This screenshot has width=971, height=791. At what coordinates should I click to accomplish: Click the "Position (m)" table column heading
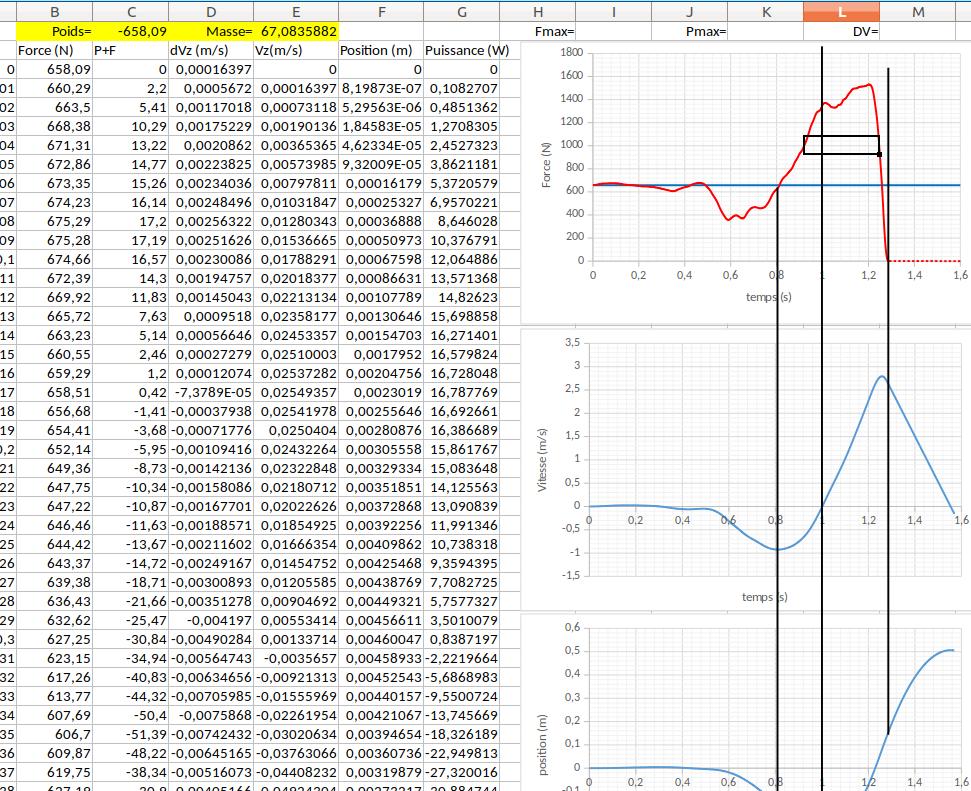[381, 50]
